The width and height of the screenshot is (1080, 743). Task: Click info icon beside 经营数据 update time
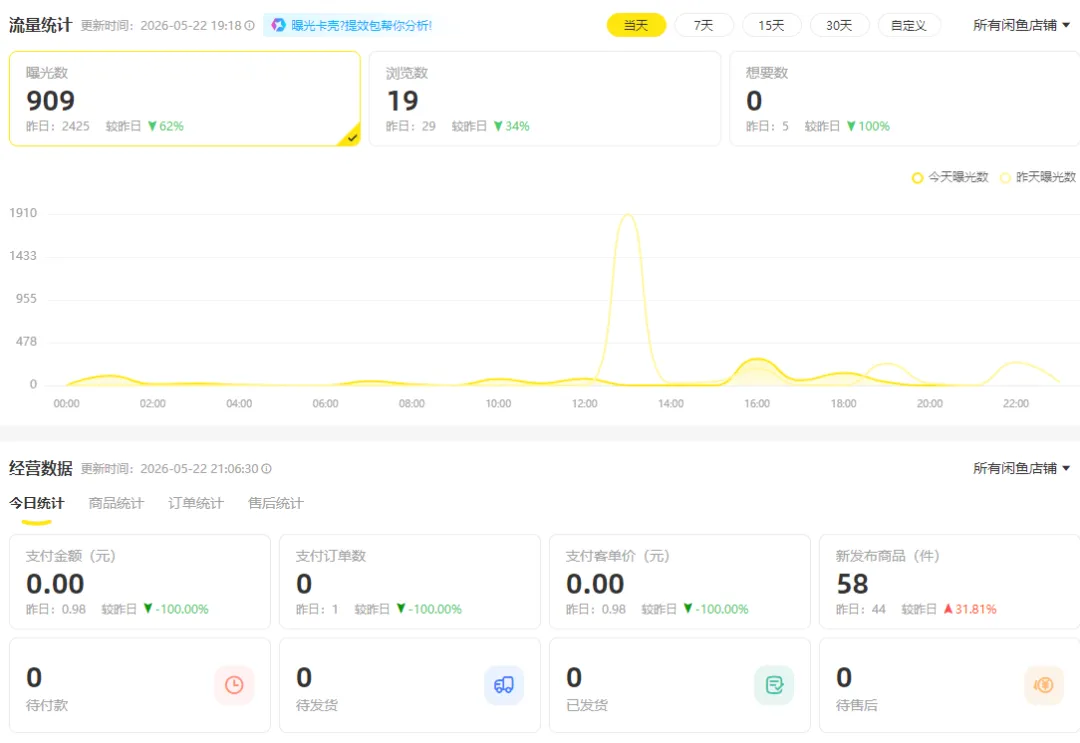coord(267,468)
